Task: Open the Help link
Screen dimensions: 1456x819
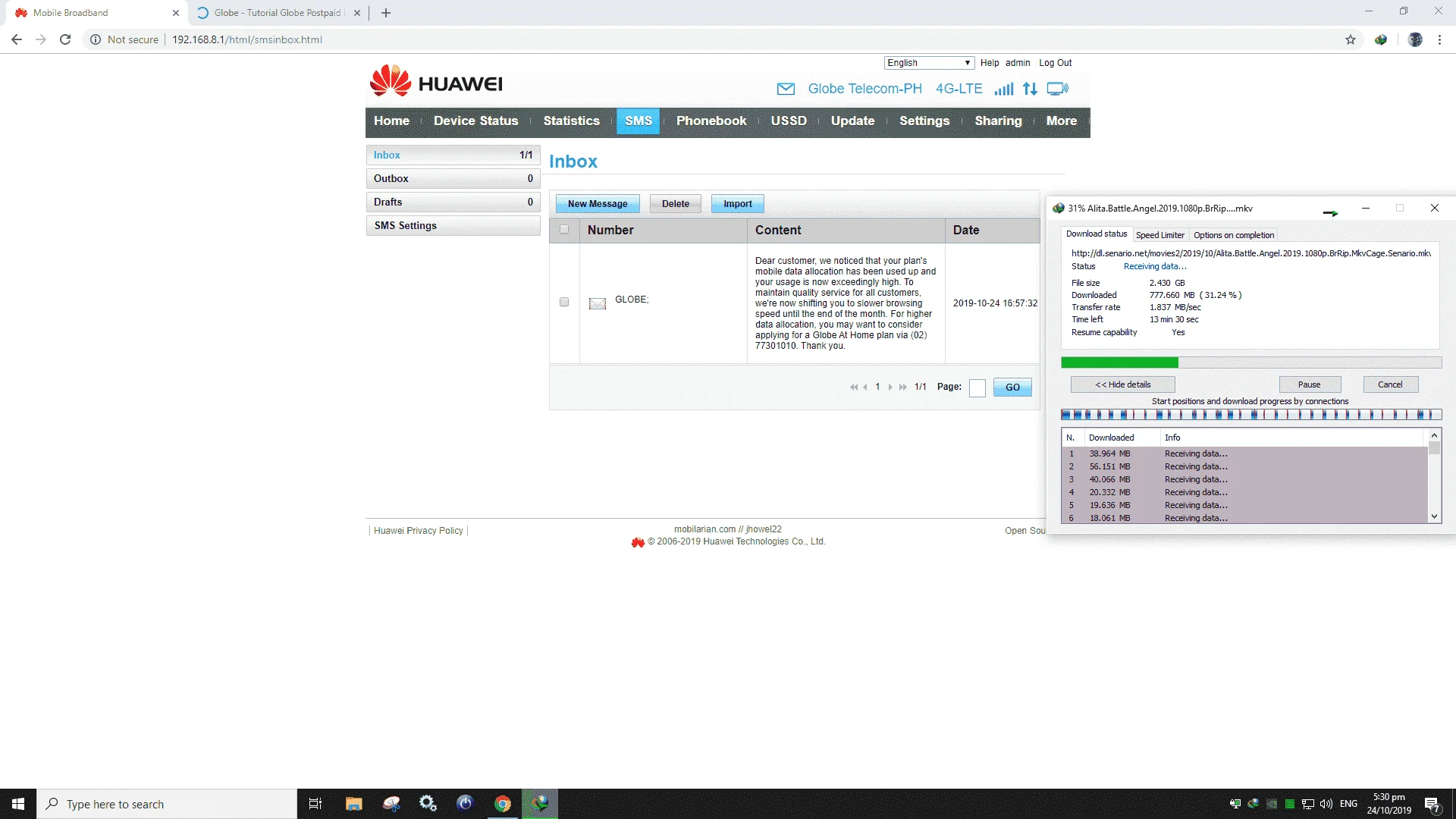Action: [x=990, y=63]
